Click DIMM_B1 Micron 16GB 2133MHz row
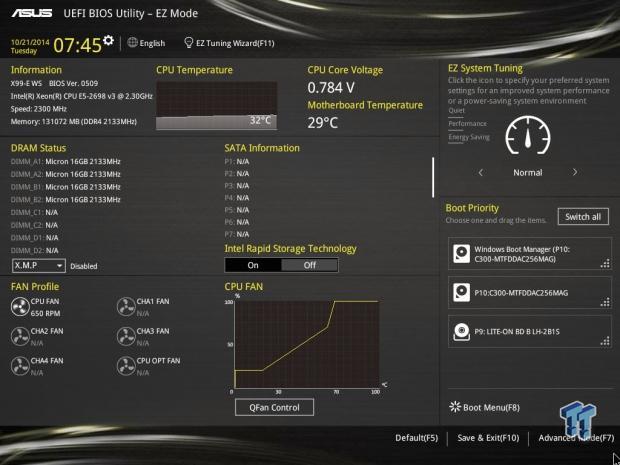This screenshot has width=620, height=465. click(x=66, y=187)
